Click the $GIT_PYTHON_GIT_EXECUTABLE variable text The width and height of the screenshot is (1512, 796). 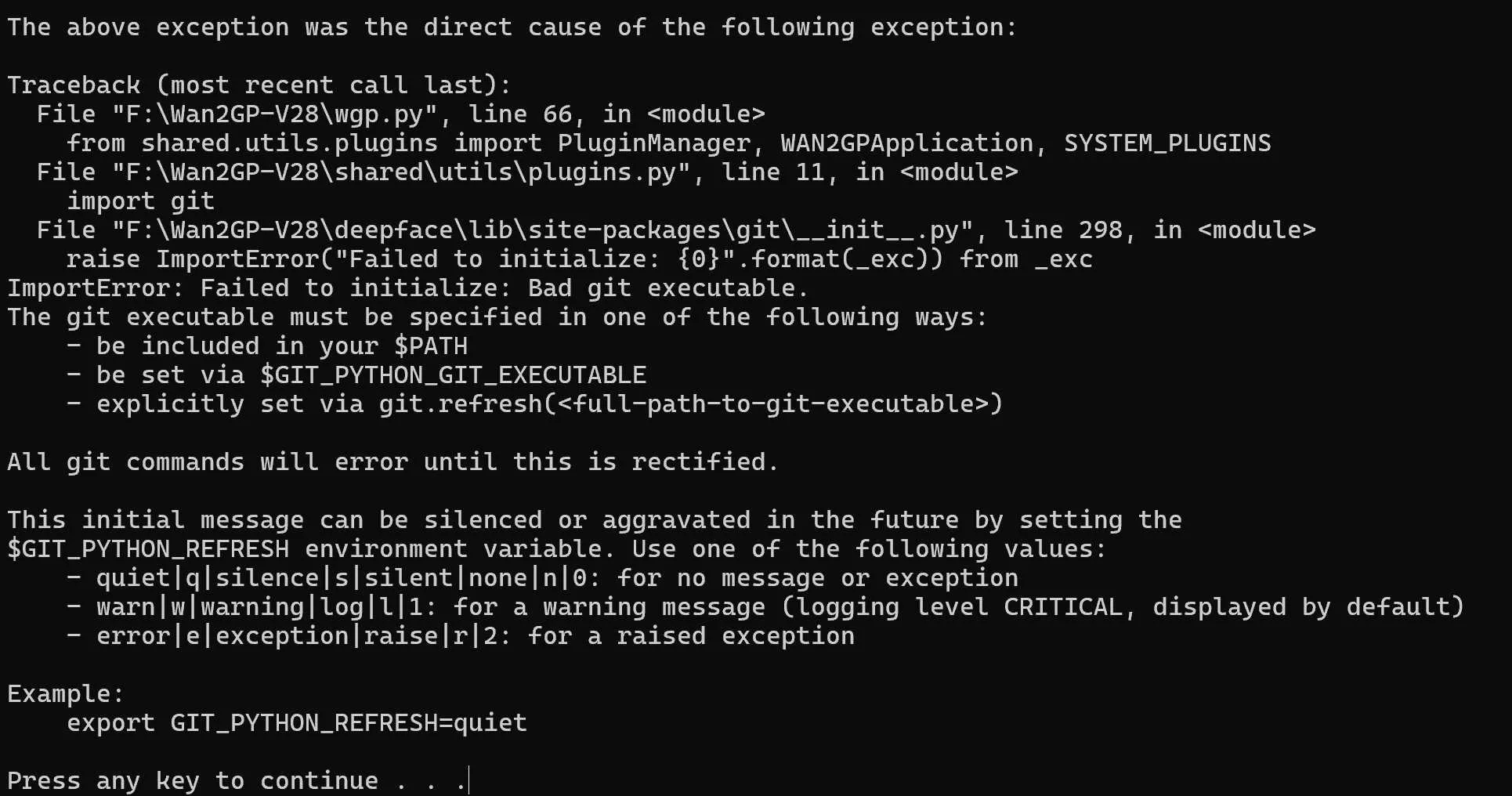[x=453, y=375]
